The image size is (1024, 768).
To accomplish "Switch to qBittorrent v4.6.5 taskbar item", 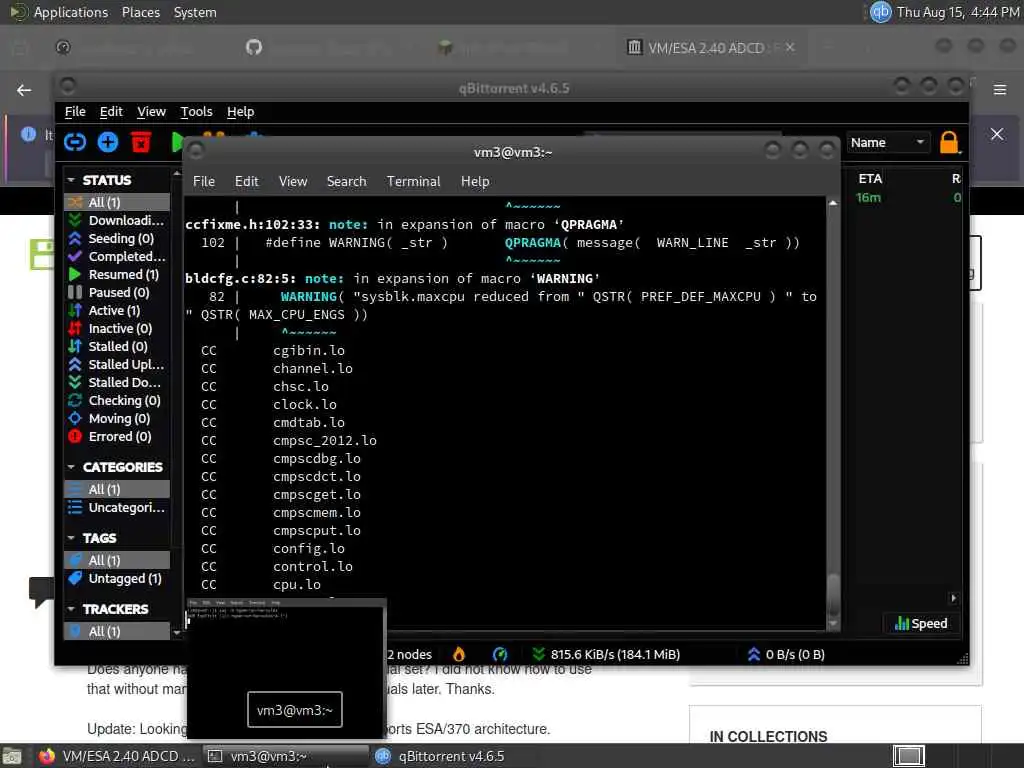I will coord(440,756).
